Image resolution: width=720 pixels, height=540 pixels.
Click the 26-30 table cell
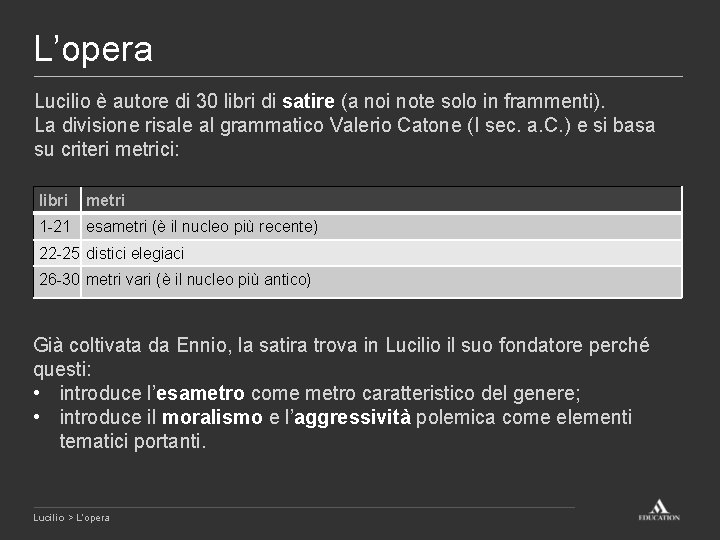tap(57, 282)
